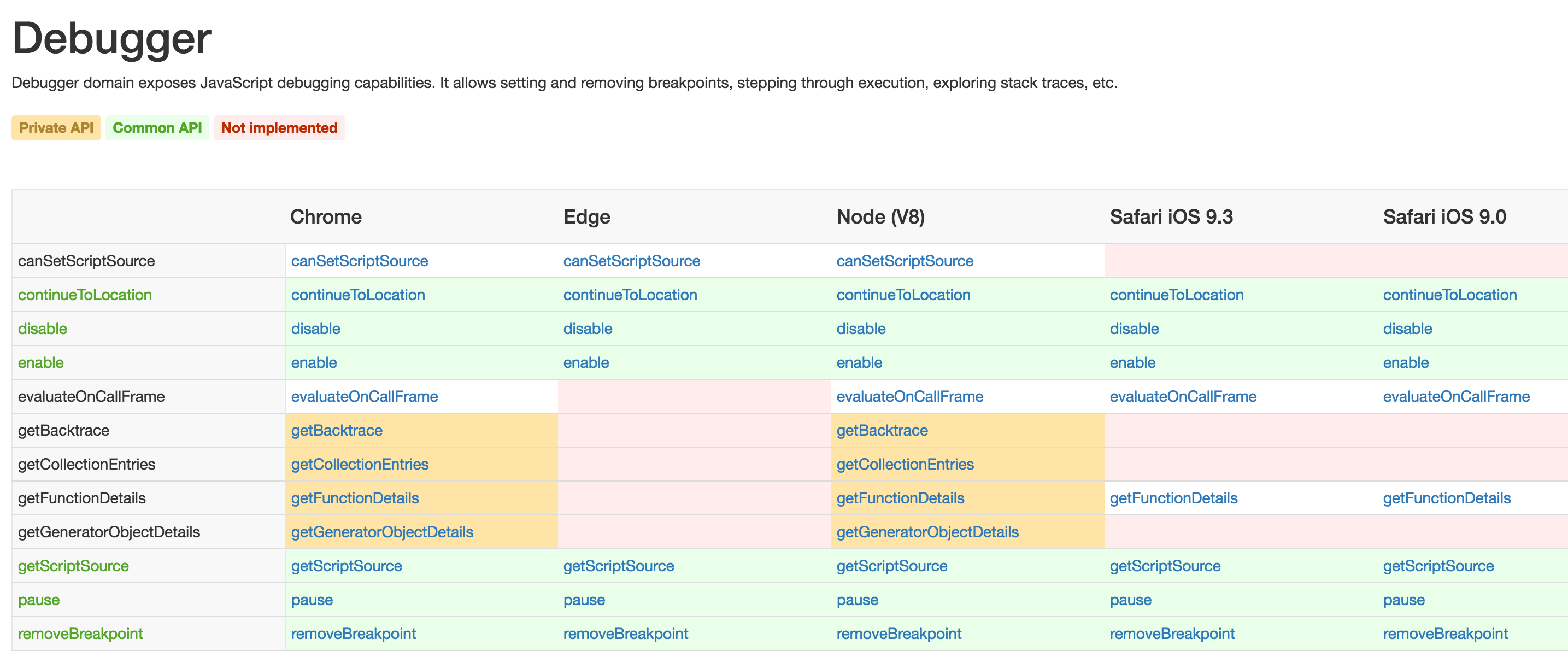This screenshot has height=651, width=1568.
Task: Open Chrome removeBreakpoint link
Action: tap(354, 634)
